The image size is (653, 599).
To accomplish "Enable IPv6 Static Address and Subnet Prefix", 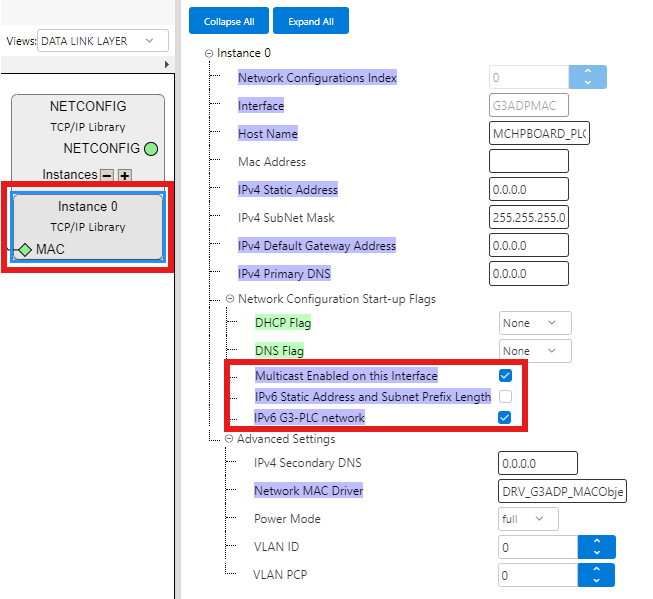I will (x=505, y=397).
